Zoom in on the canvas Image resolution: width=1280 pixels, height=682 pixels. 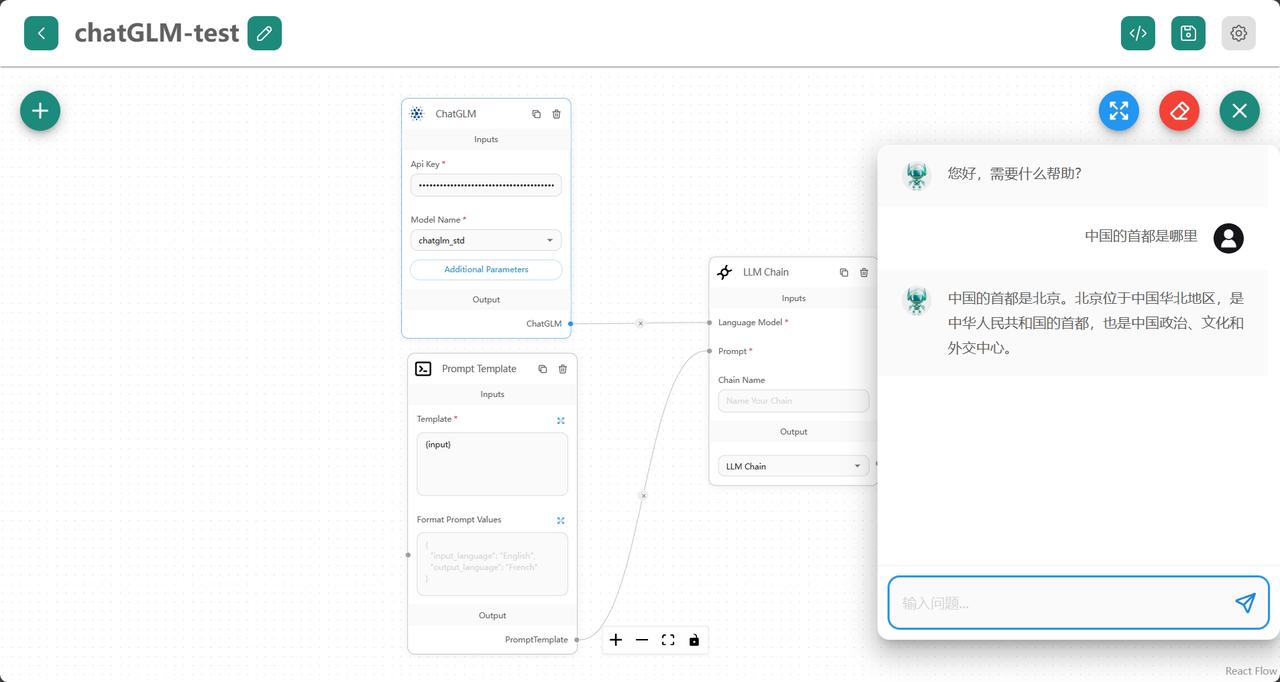(616, 640)
